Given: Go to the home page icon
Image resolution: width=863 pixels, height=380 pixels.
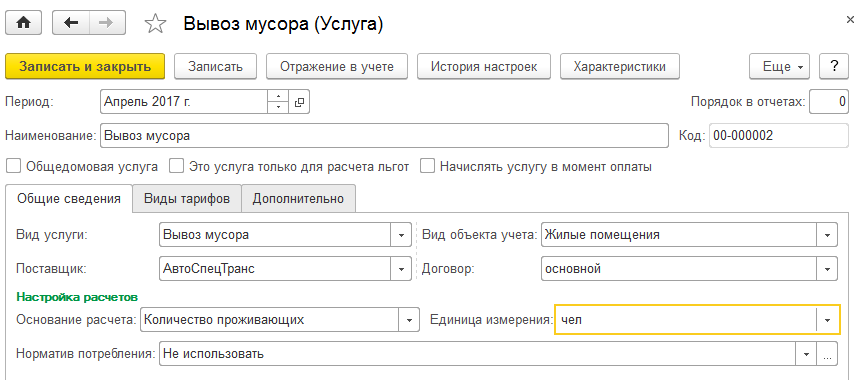Looking at the screenshot, I should [23, 23].
